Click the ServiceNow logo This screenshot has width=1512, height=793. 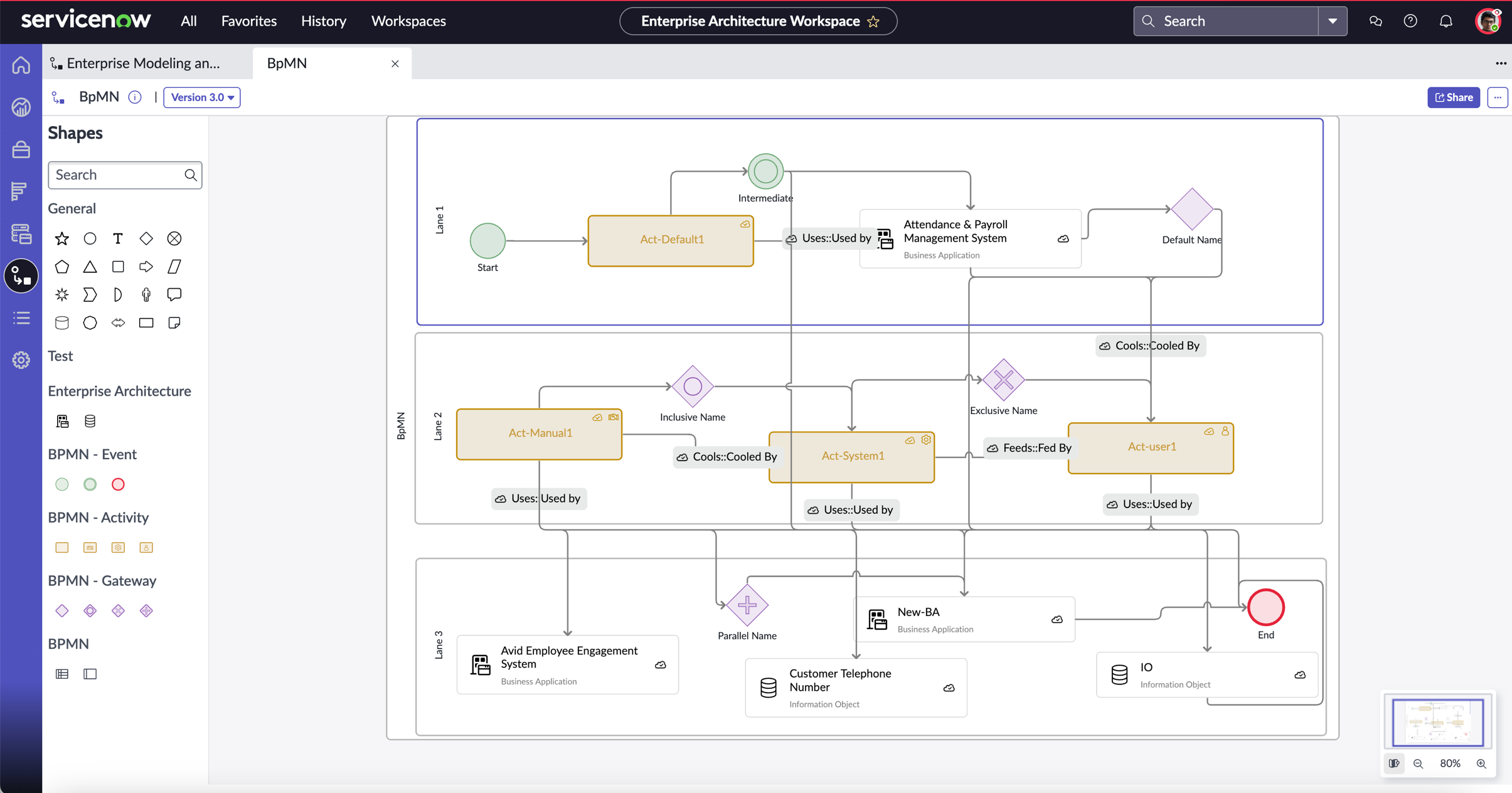(86, 20)
